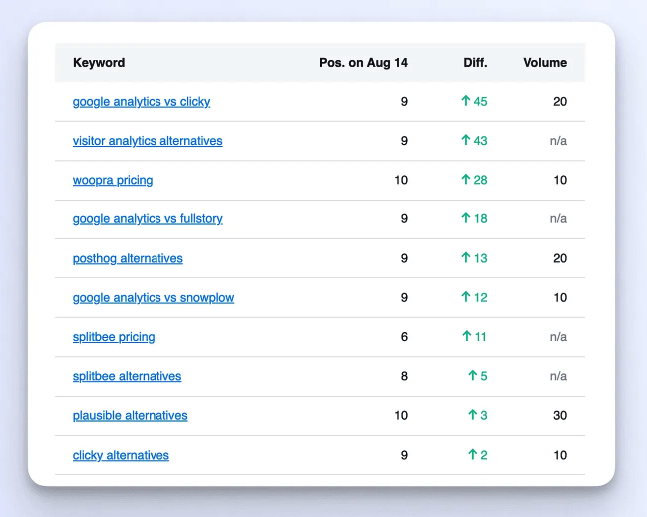The image size is (647, 517).
Task: Click the green up arrow beside 28
Action: click(465, 180)
